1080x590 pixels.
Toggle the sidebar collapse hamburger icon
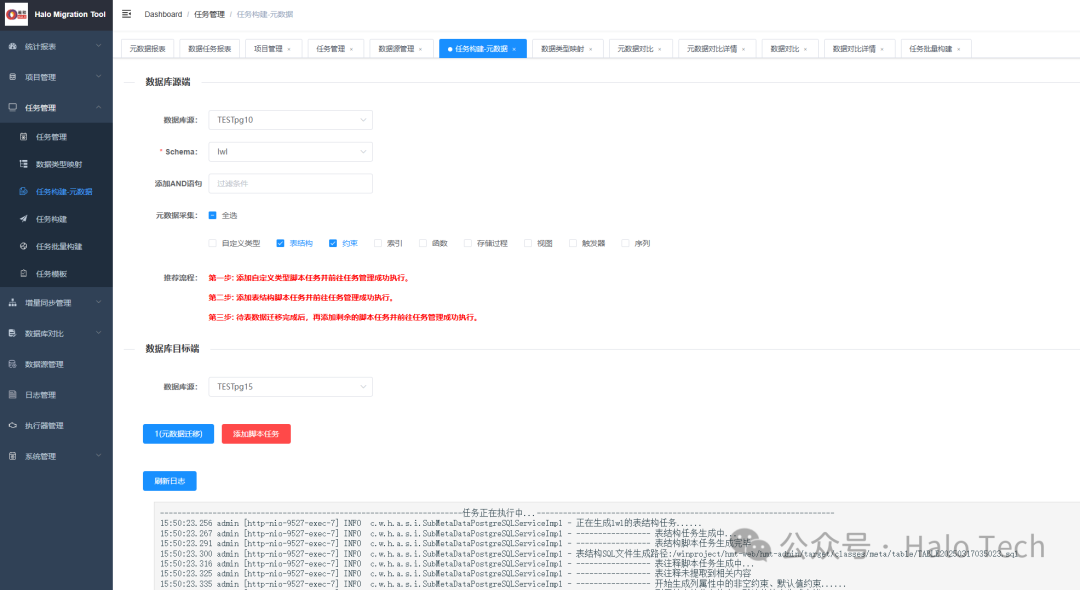point(127,14)
